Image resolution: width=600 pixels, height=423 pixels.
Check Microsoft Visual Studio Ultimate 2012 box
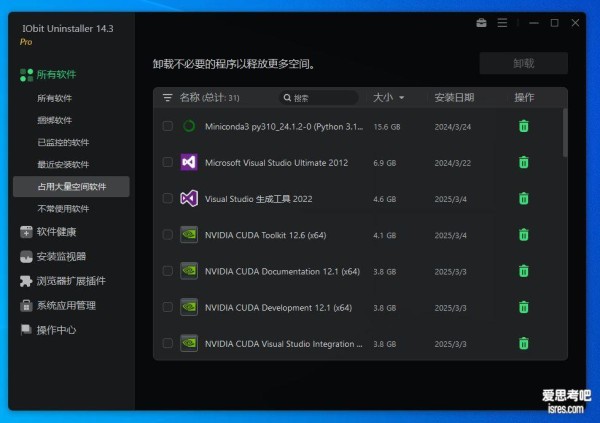pyautogui.click(x=168, y=162)
